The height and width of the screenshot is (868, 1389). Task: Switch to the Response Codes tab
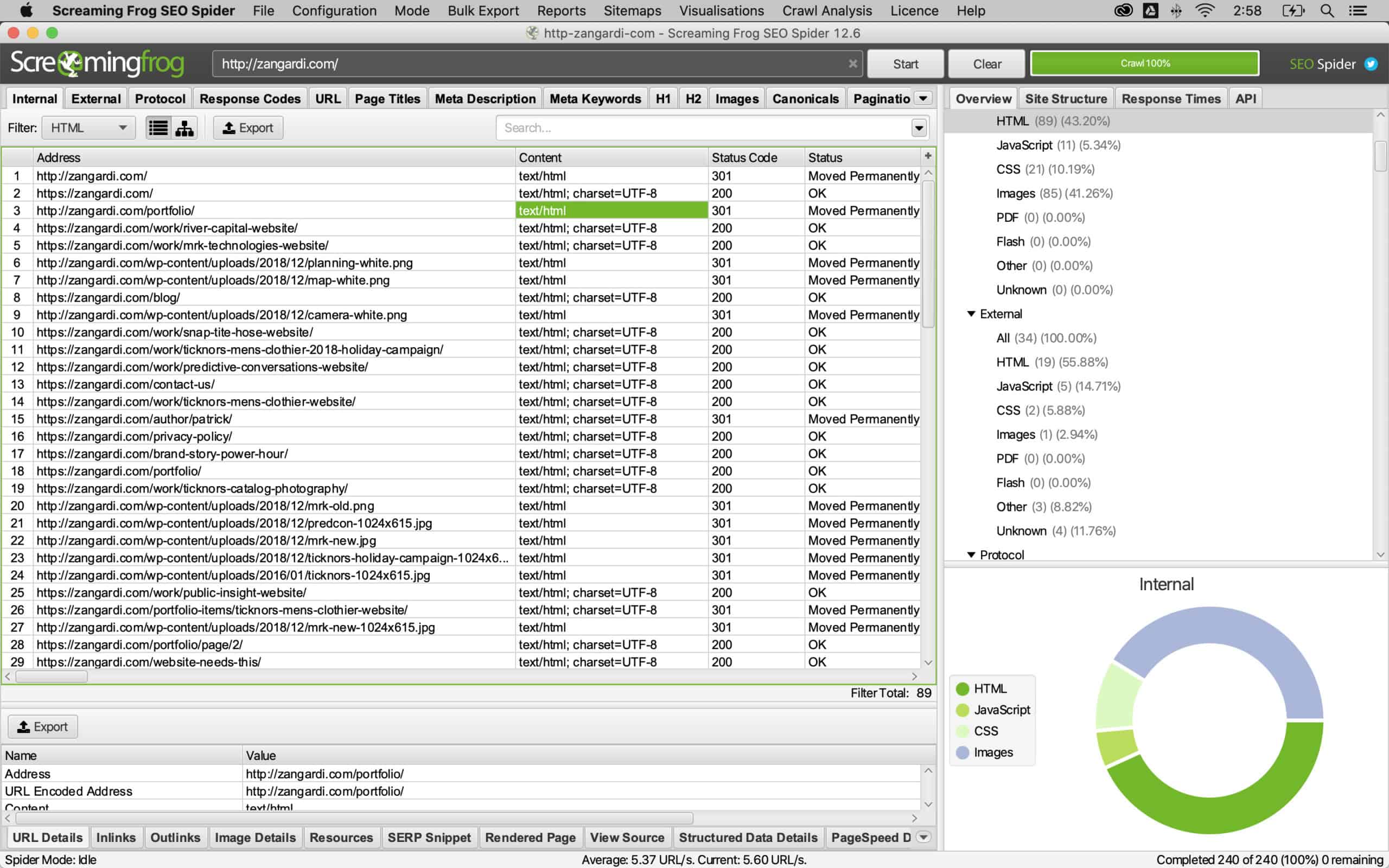[250, 98]
